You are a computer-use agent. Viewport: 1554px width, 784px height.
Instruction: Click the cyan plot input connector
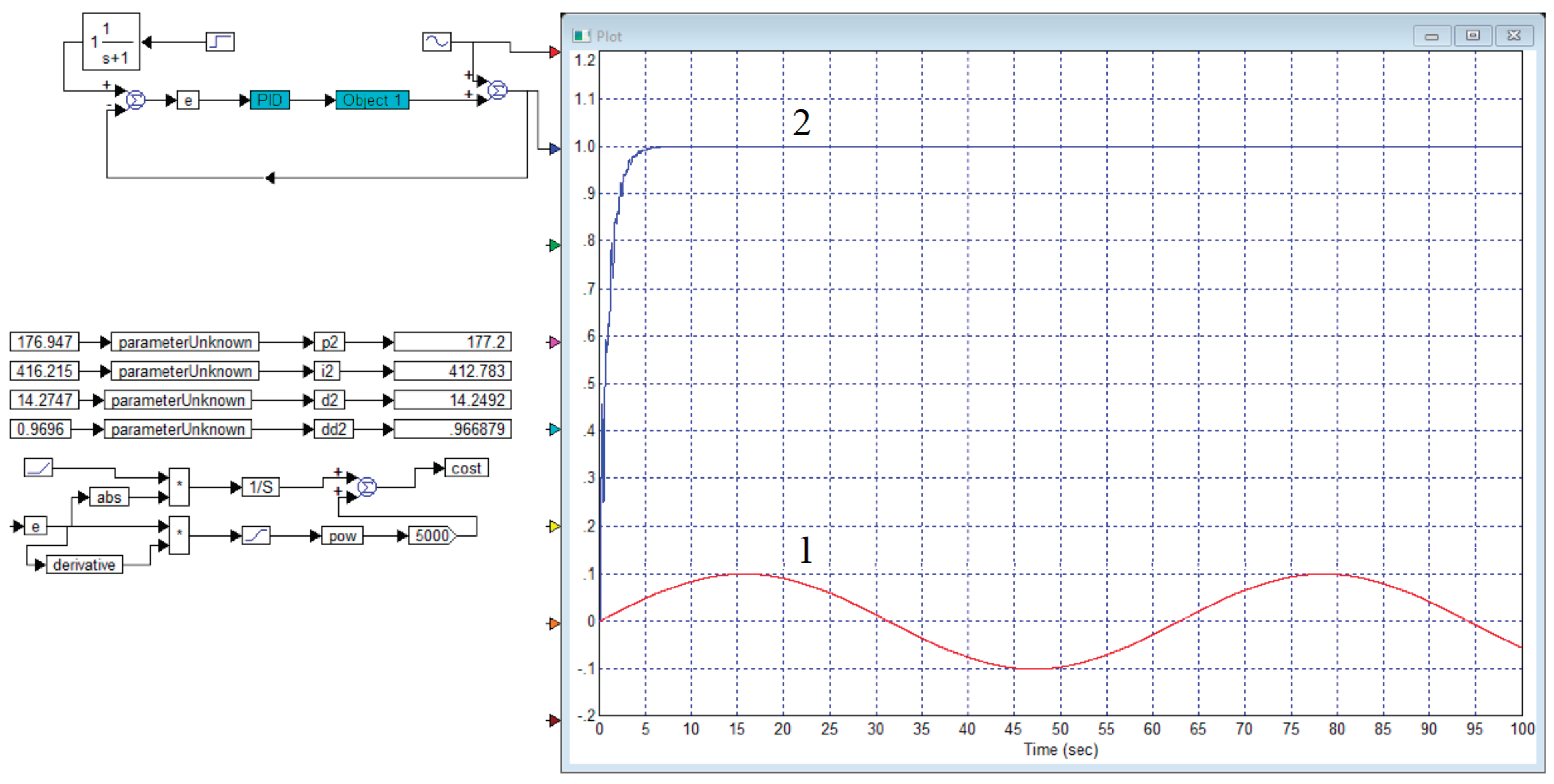click(x=554, y=429)
